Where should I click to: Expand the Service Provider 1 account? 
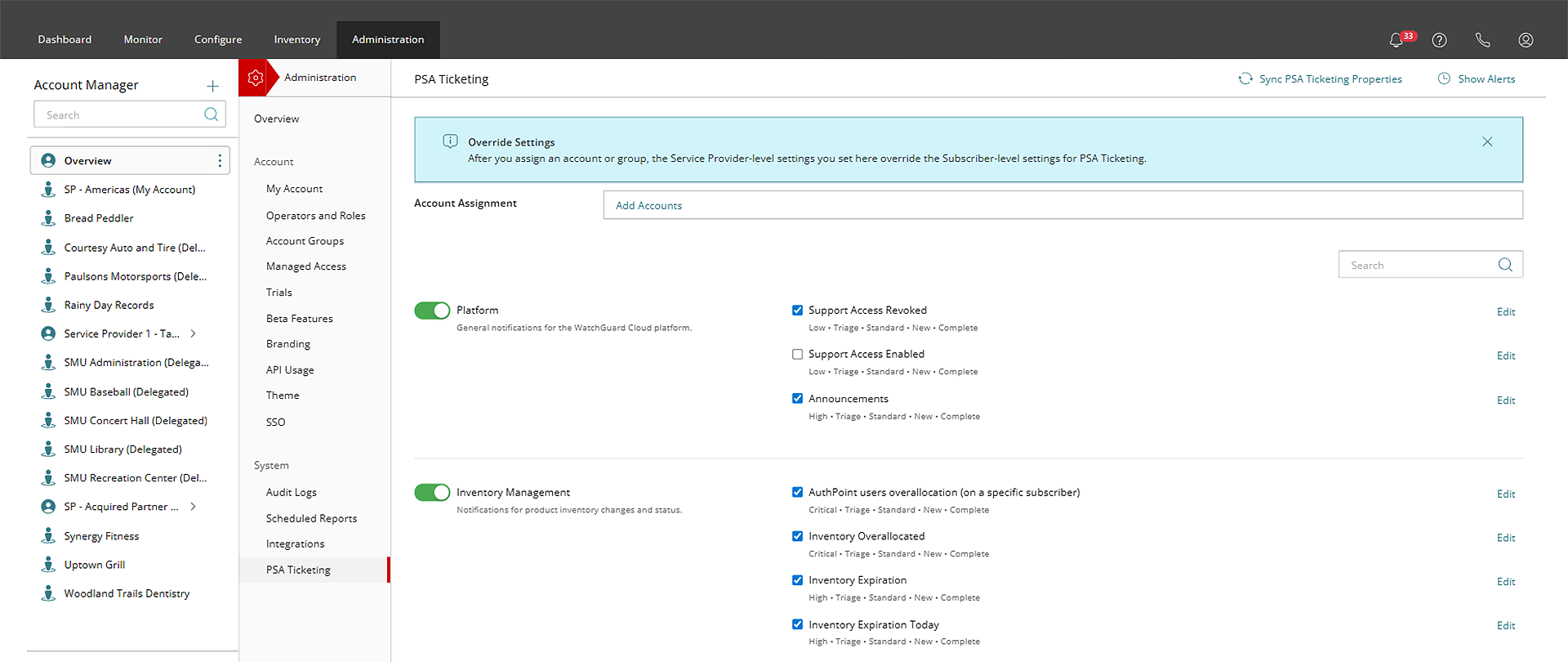[194, 333]
